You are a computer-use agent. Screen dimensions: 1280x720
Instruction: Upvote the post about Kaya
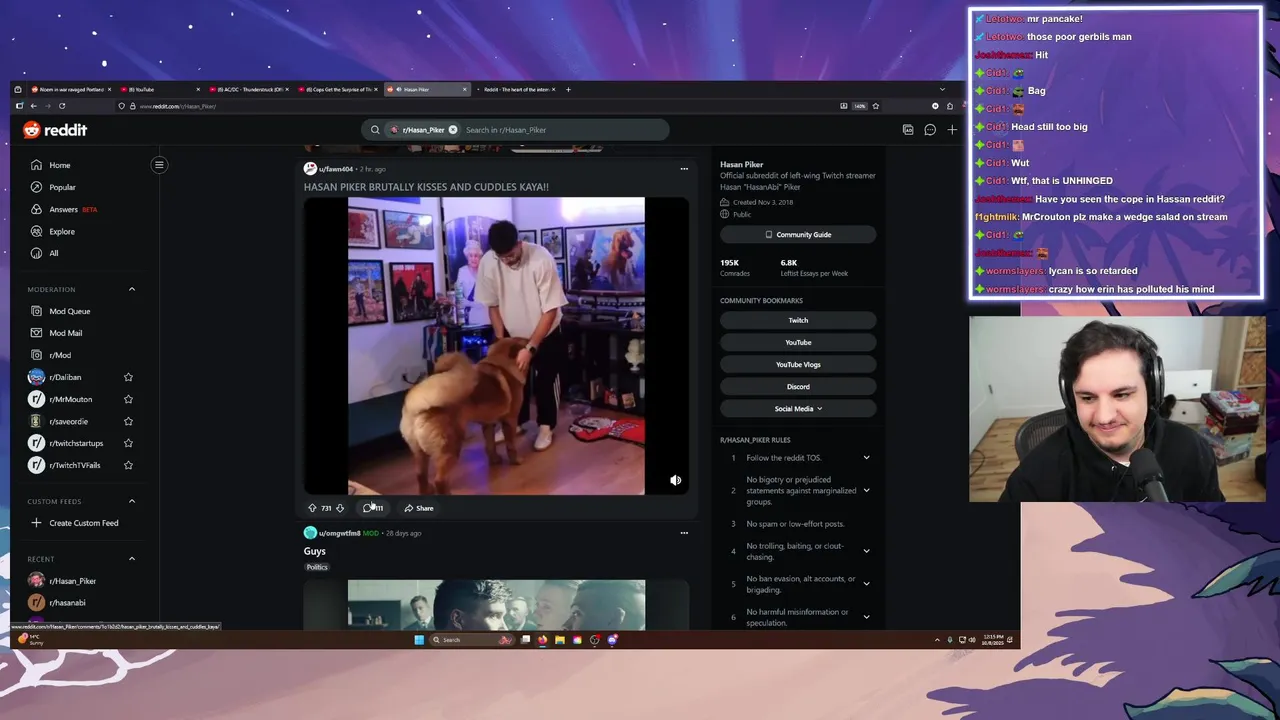[x=312, y=508]
